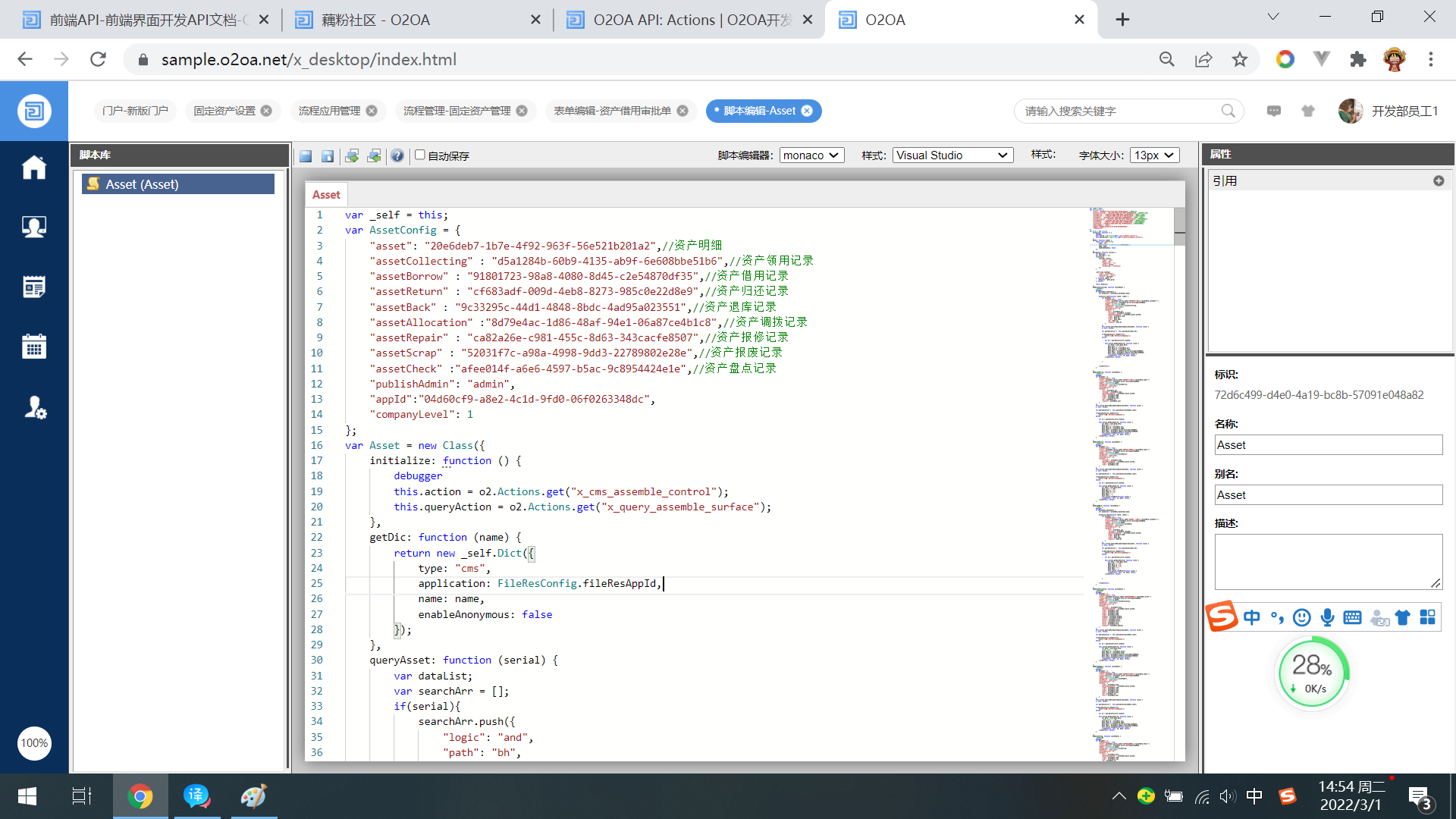Open the home icon in left sidebar

[34, 168]
